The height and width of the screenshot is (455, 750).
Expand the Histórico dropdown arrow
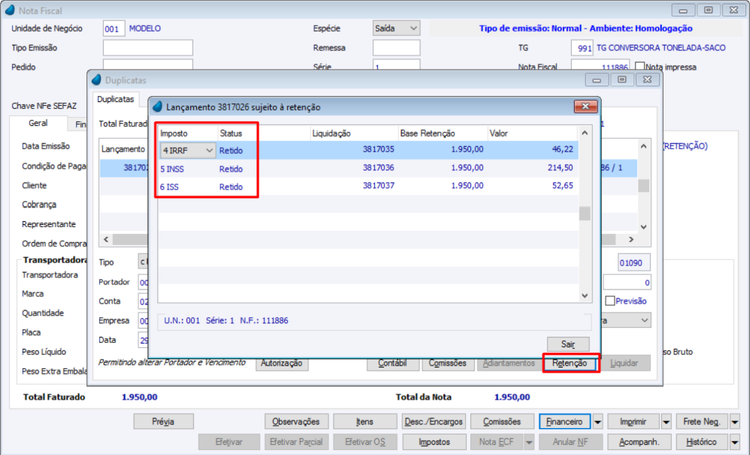click(x=735, y=442)
